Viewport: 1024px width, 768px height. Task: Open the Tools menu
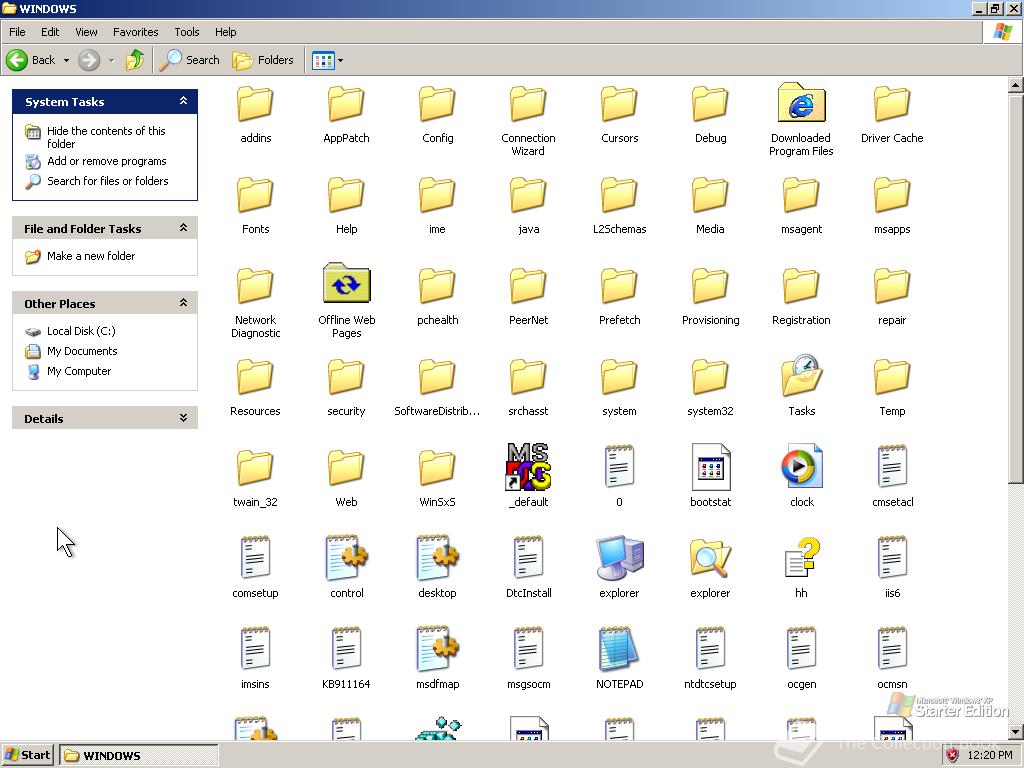pos(187,32)
